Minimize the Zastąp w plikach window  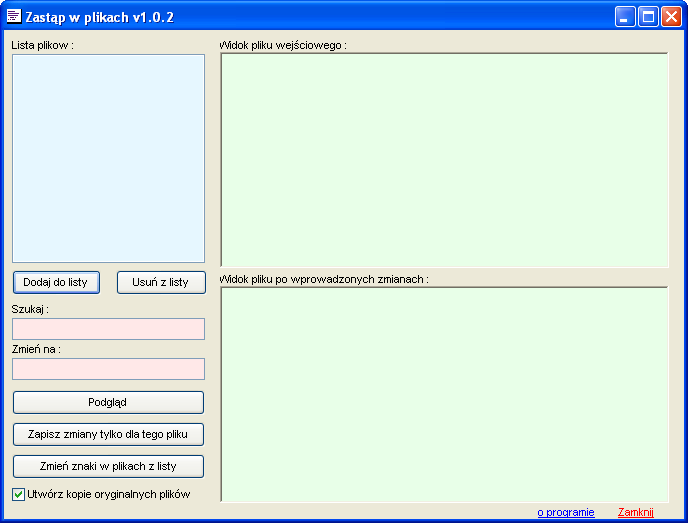tap(625, 16)
